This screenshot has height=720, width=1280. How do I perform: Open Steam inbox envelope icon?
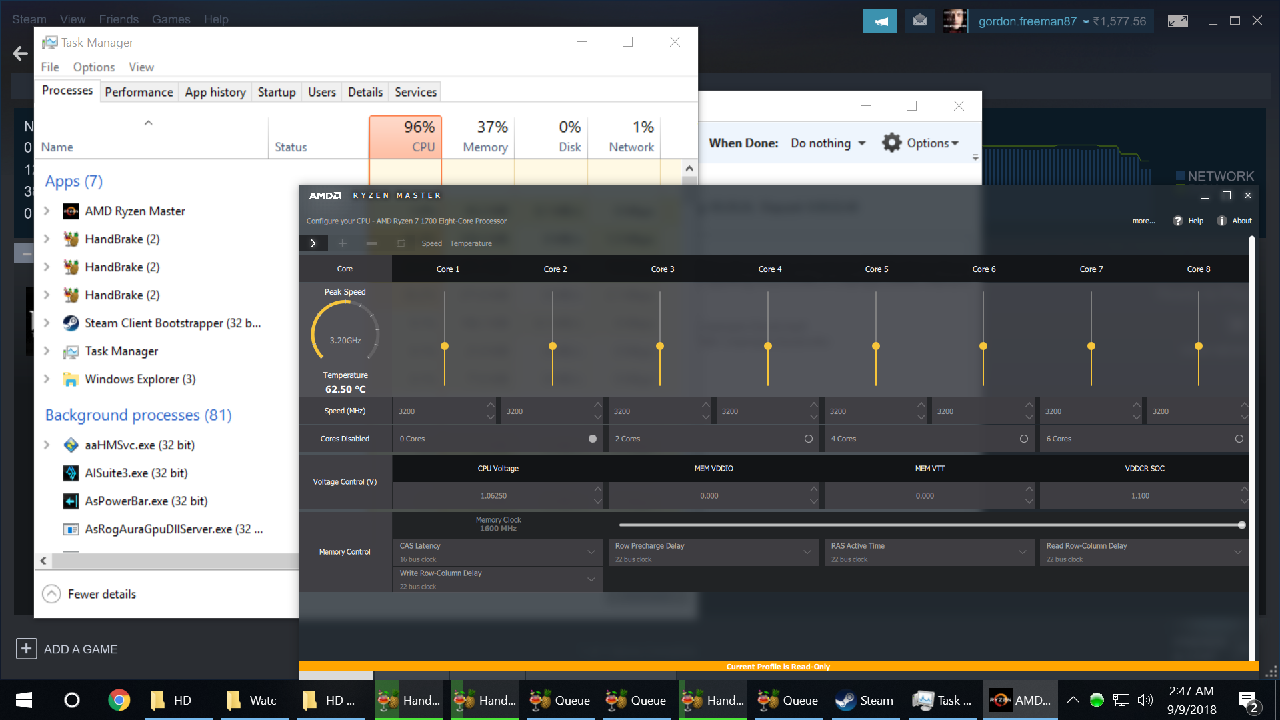click(920, 20)
